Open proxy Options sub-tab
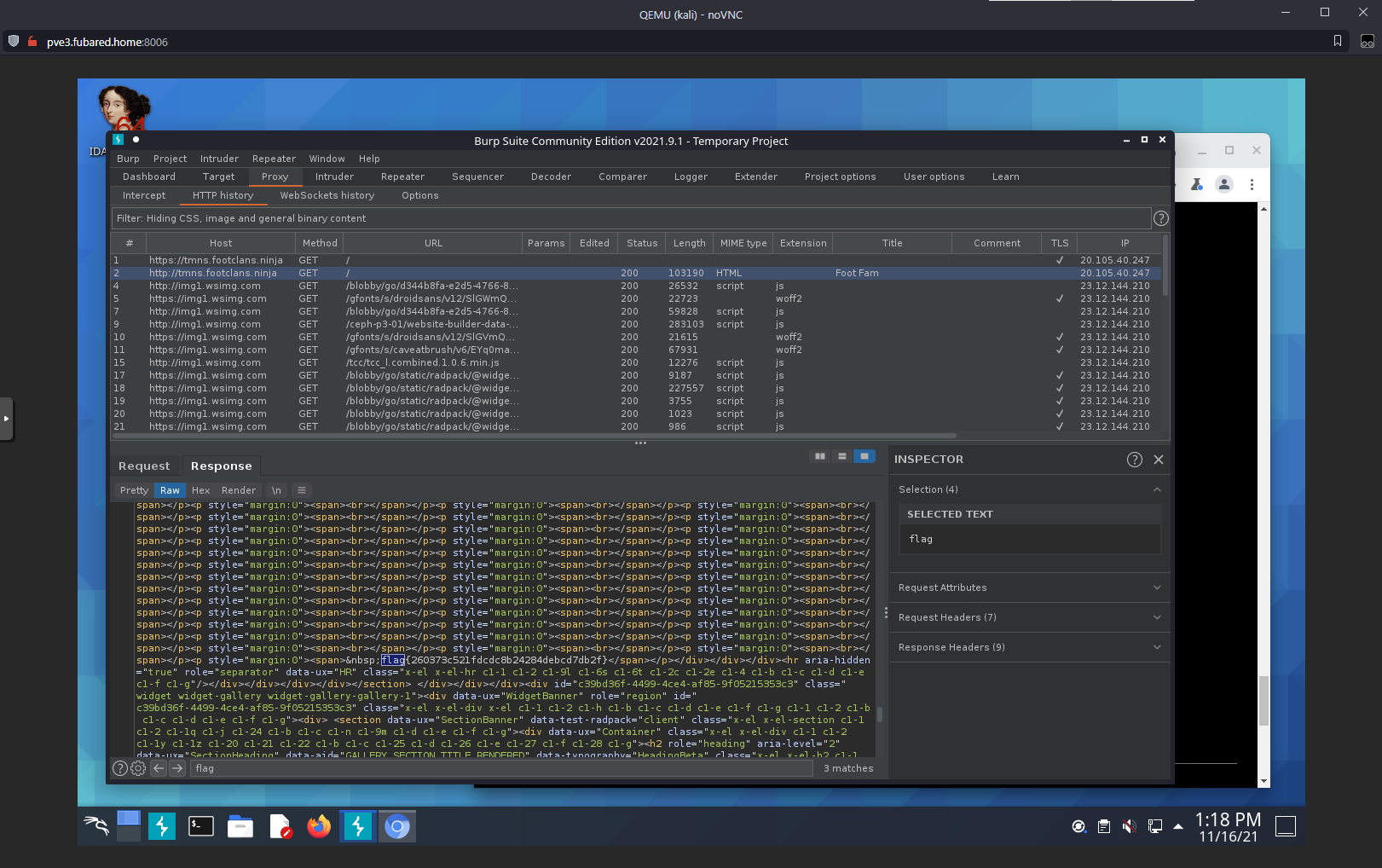The image size is (1382, 868). (420, 195)
